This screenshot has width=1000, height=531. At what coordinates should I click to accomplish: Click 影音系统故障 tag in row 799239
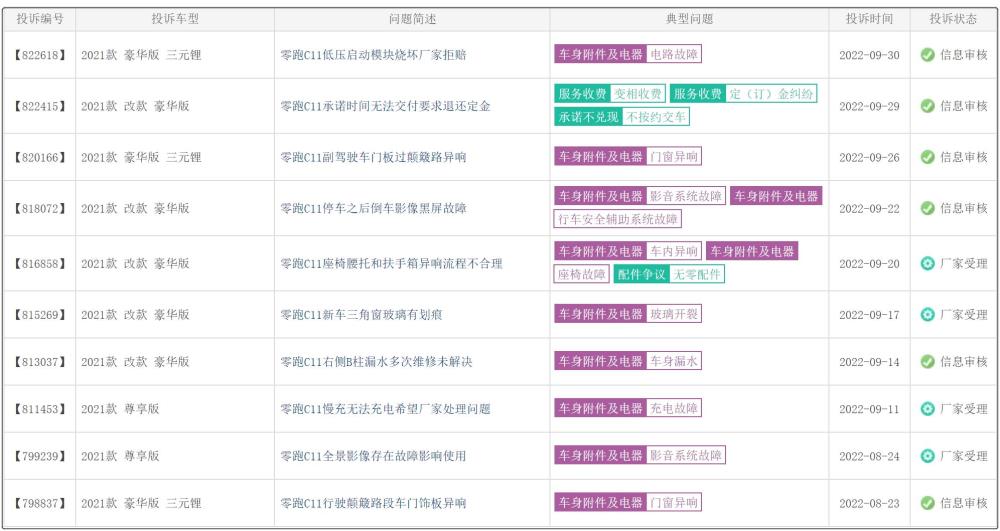click(686, 455)
